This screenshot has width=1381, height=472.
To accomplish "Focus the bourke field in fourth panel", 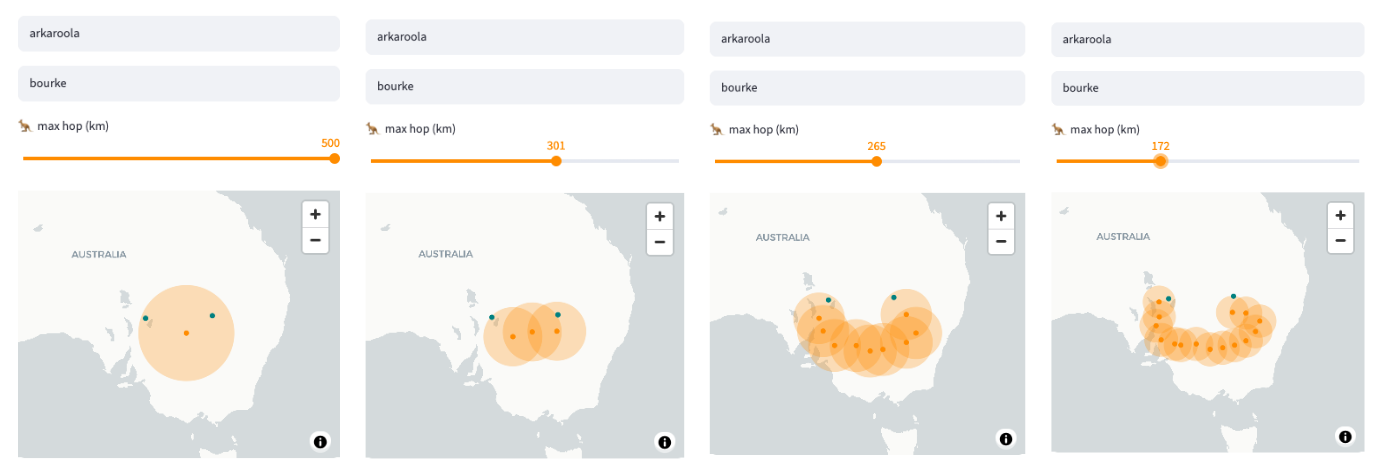I will (1208, 88).
